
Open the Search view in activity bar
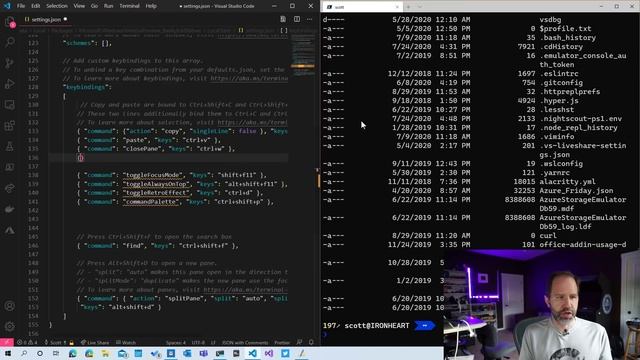tap(10, 42)
